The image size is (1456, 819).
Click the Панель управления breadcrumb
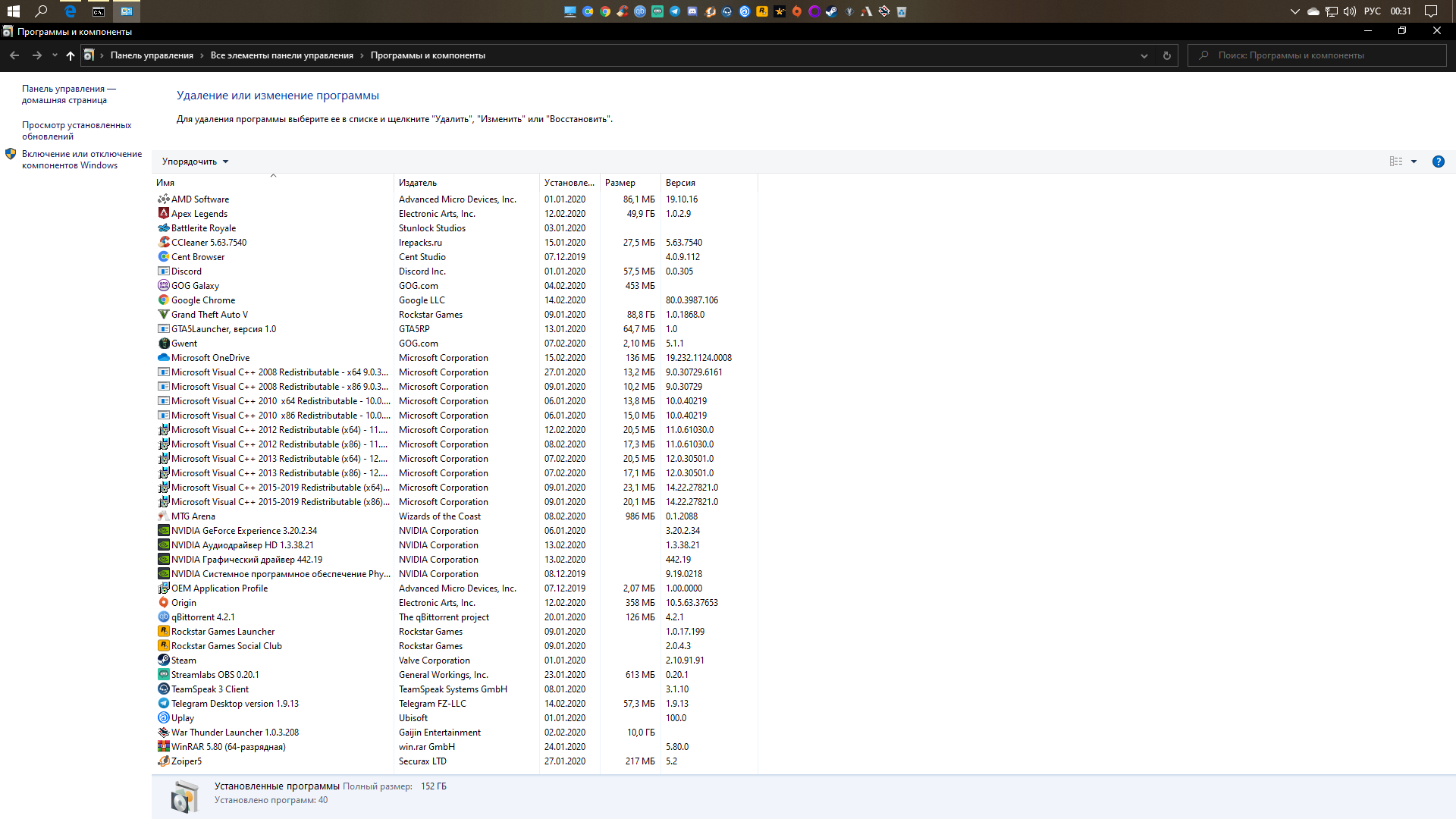coord(152,55)
